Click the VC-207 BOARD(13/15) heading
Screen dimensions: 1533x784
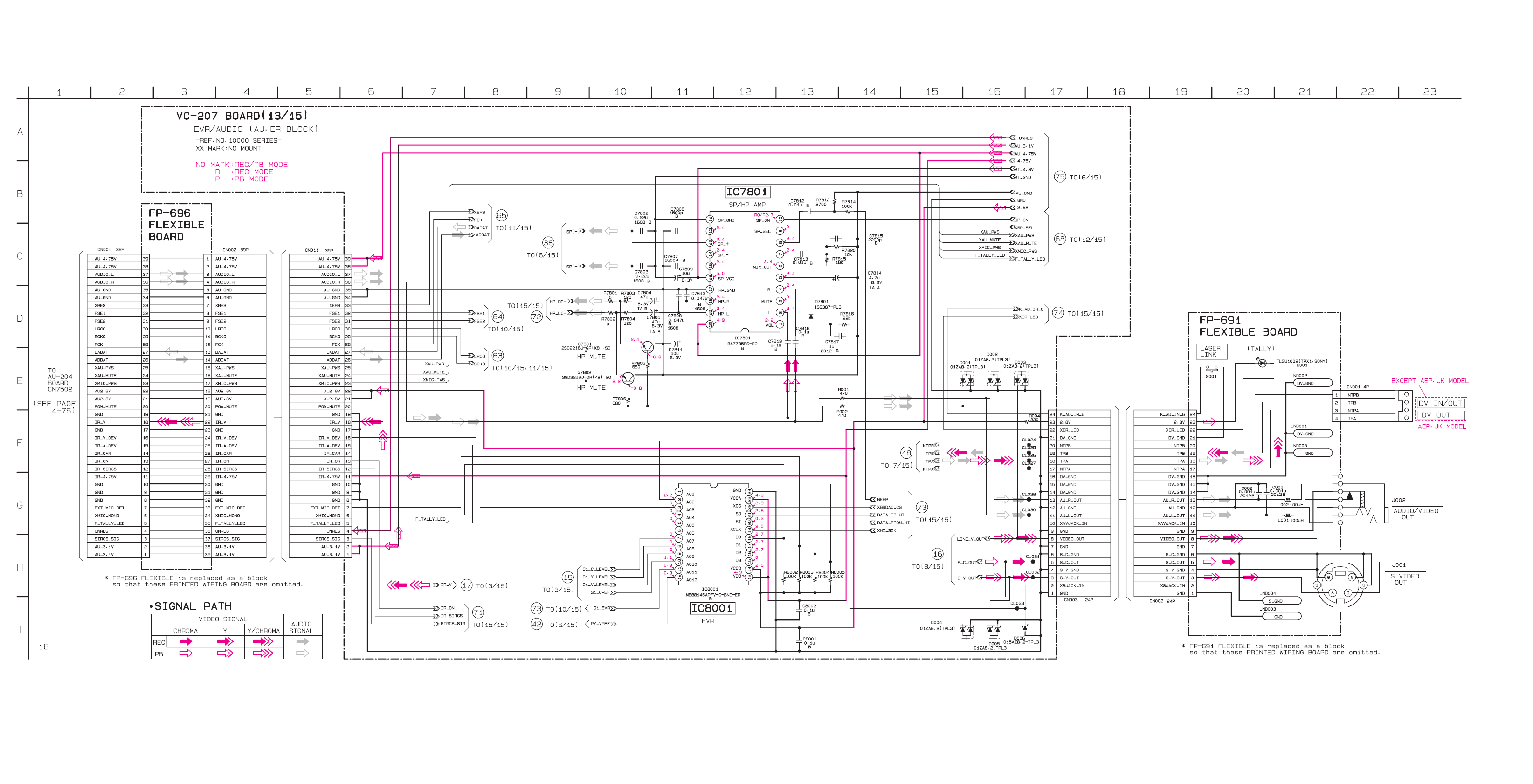242,116
